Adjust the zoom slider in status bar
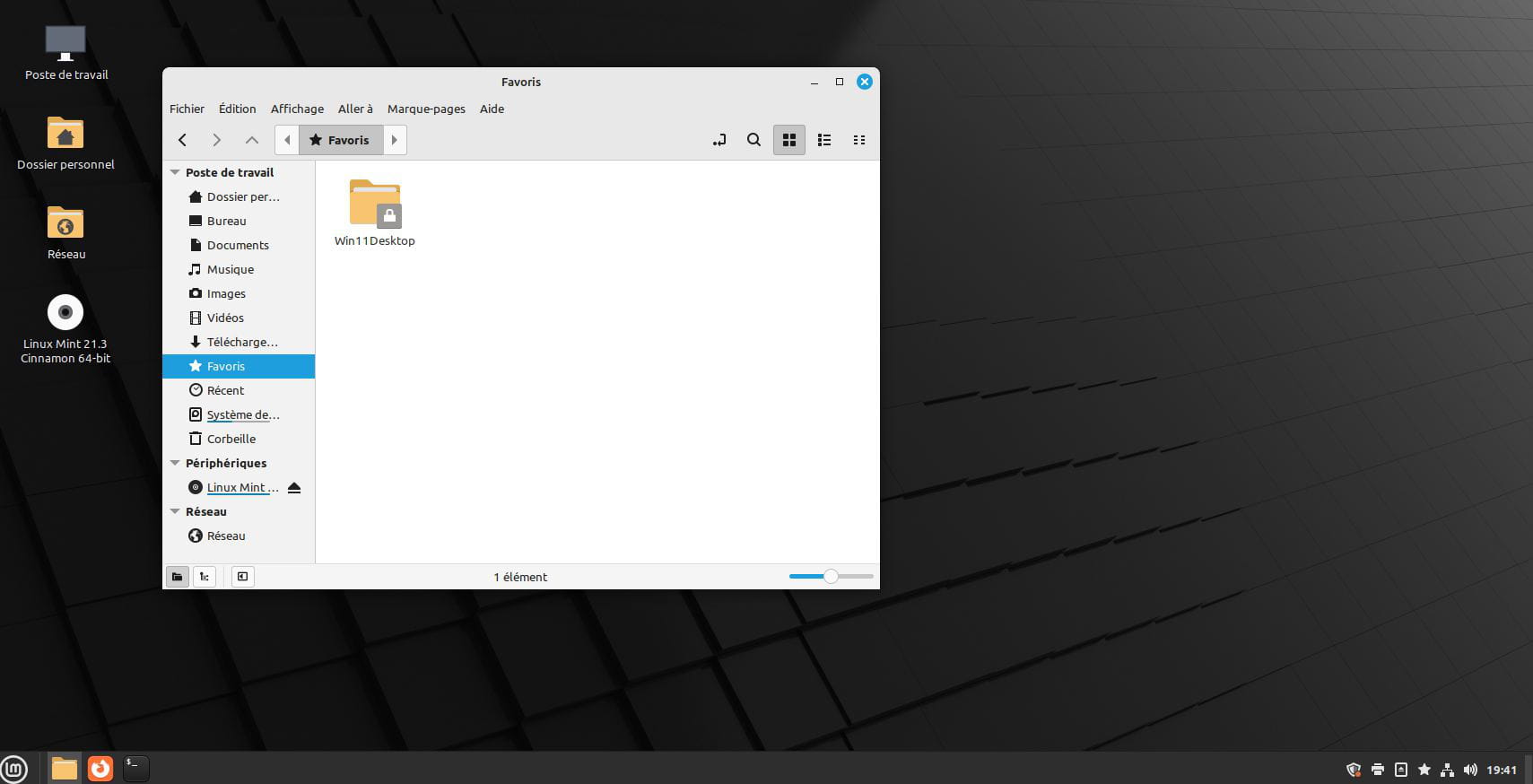 831,576
